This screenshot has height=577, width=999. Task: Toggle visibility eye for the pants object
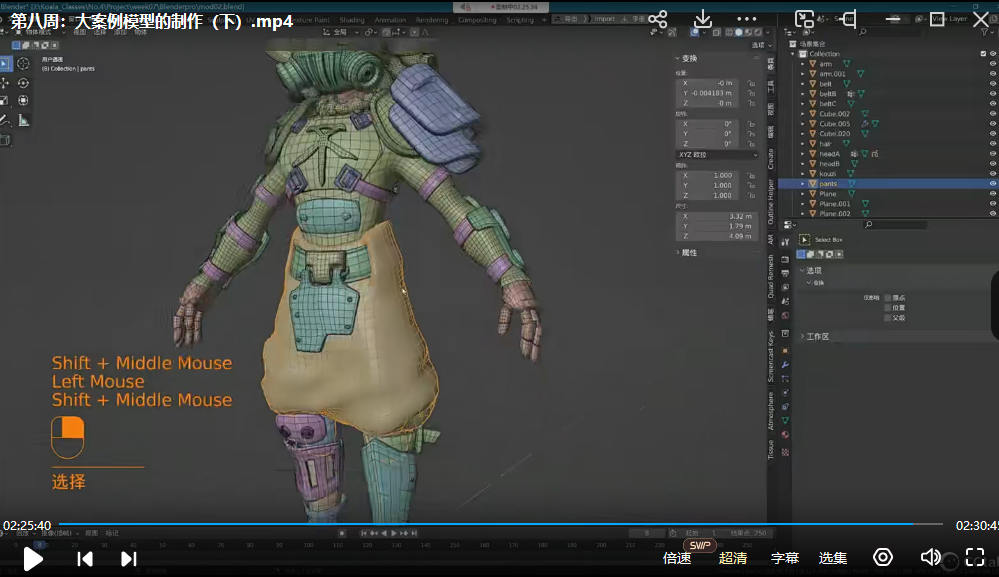point(992,184)
